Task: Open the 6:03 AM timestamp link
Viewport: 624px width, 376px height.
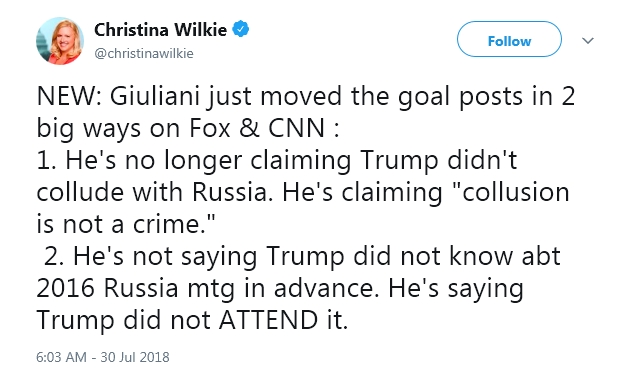Action: pos(61,357)
